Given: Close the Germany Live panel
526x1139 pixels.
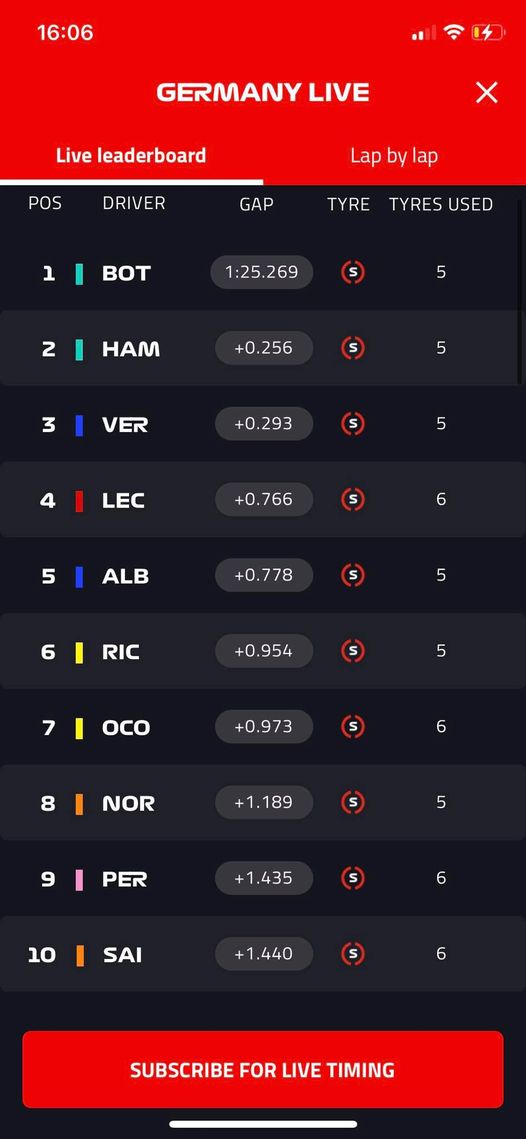Looking at the screenshot, I should point(486,92).
